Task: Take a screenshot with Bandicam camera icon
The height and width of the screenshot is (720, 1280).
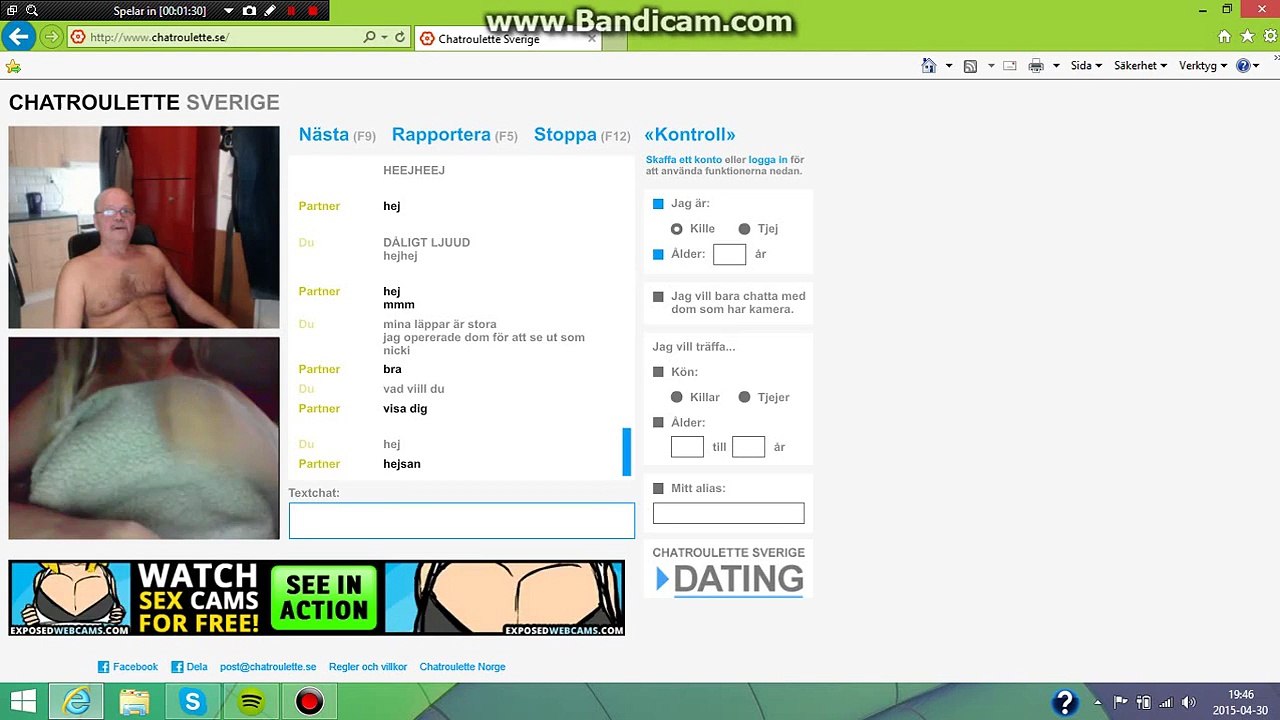Action: pos(249,11)
